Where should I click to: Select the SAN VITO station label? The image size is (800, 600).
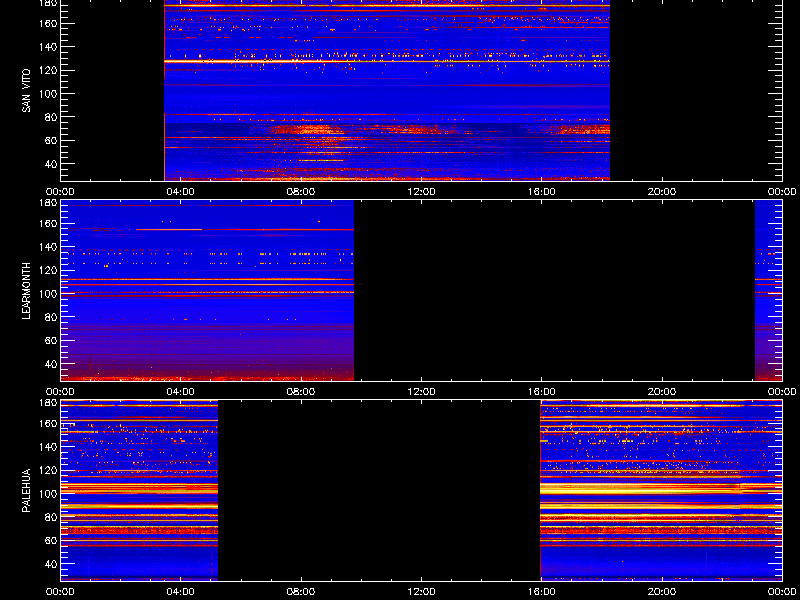(26, 91)
